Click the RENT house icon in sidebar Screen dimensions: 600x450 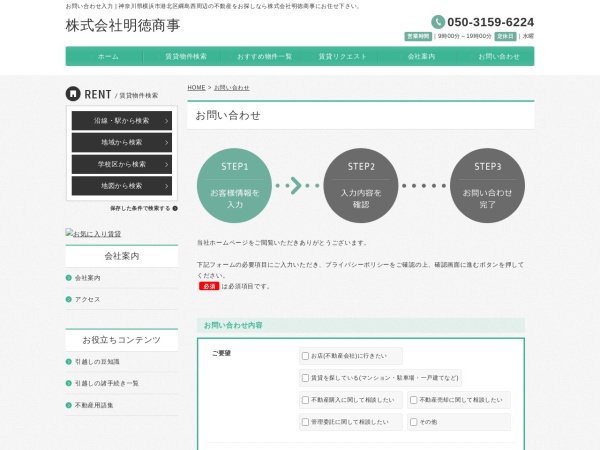pos(73,94)
